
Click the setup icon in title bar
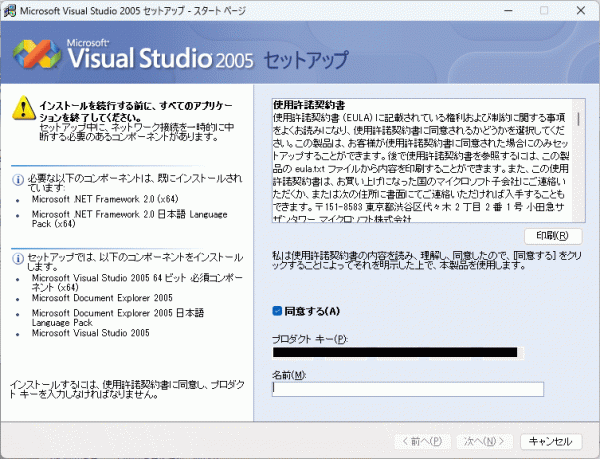tap(10, 10)
